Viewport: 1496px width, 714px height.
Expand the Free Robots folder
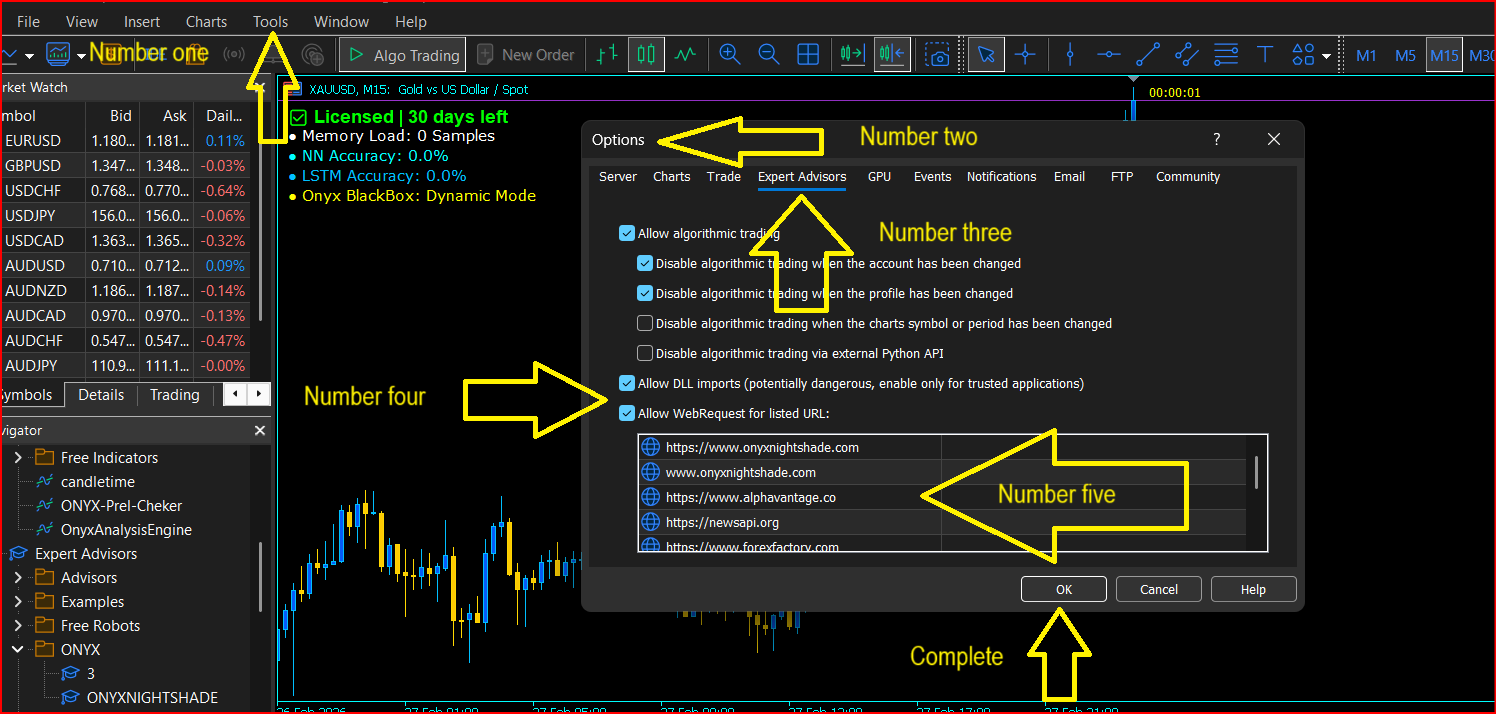pyautogui.click(x=18, y=626)
